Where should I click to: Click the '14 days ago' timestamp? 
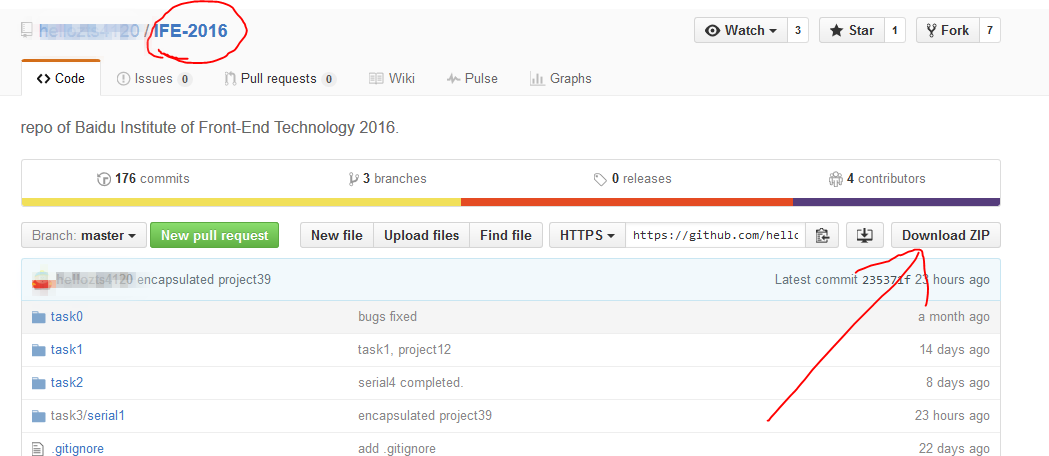[x=954, y=350]
